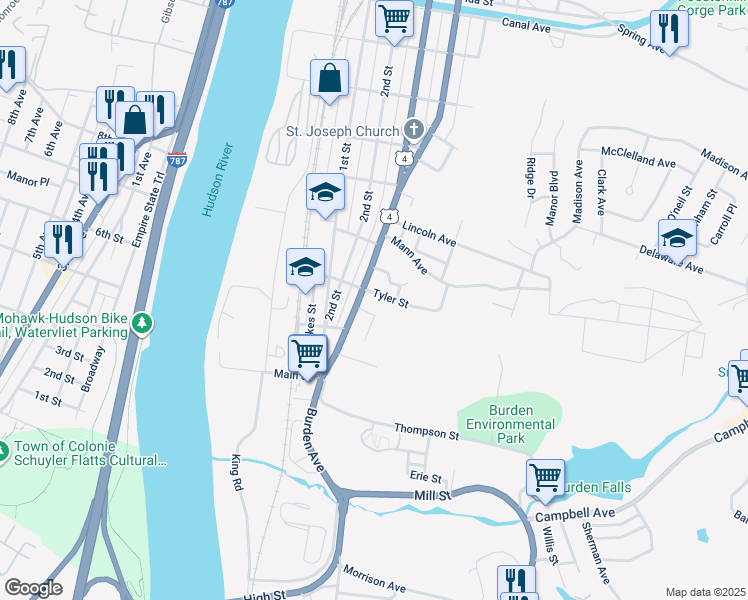Click the restaurant pin near Spring Ave

(669, 31)
